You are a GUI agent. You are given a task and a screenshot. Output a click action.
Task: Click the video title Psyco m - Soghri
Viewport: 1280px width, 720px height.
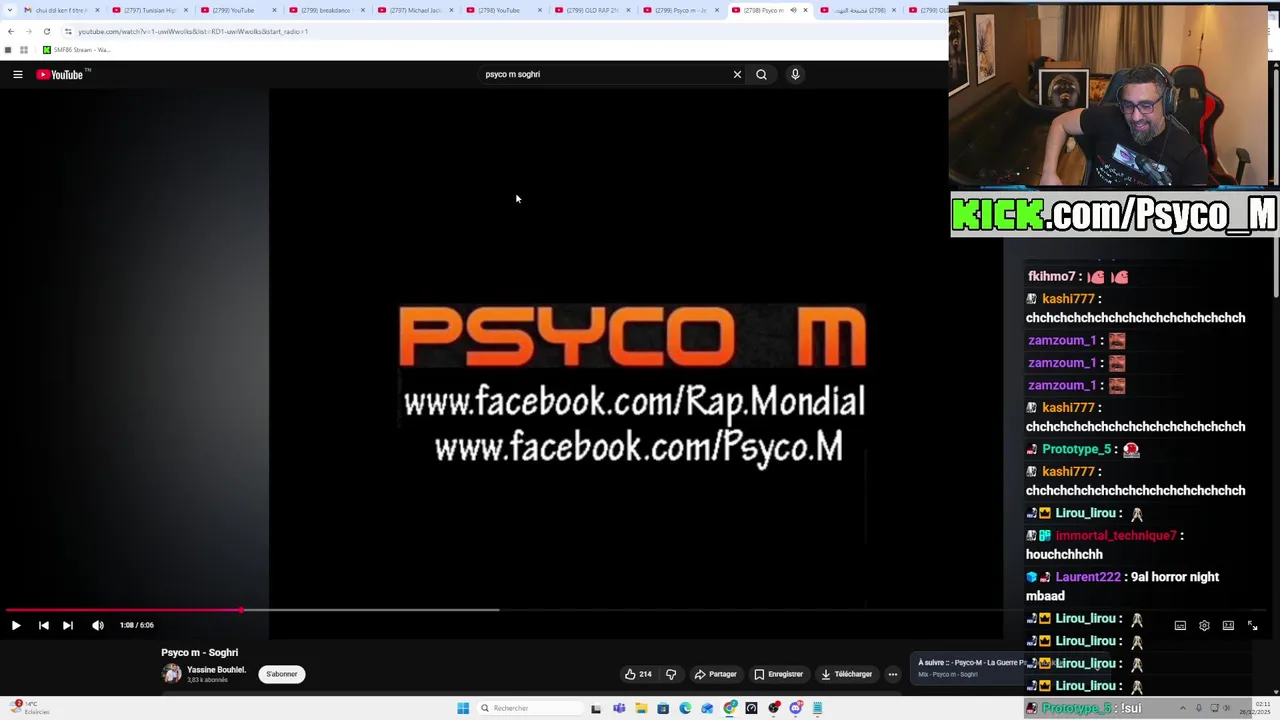click(x=200, y=652)
